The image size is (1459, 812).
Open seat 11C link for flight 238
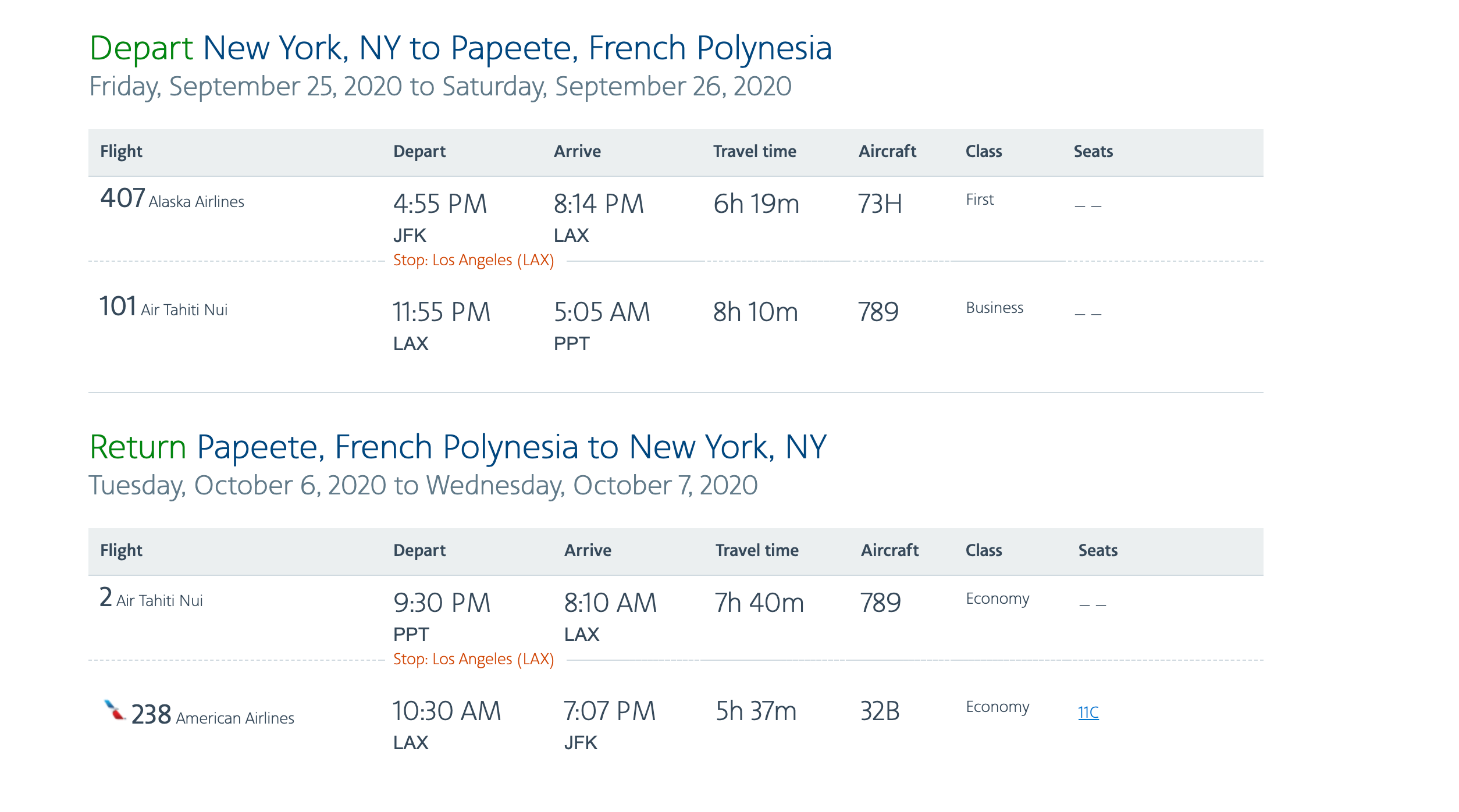(x=1088, y=713)
